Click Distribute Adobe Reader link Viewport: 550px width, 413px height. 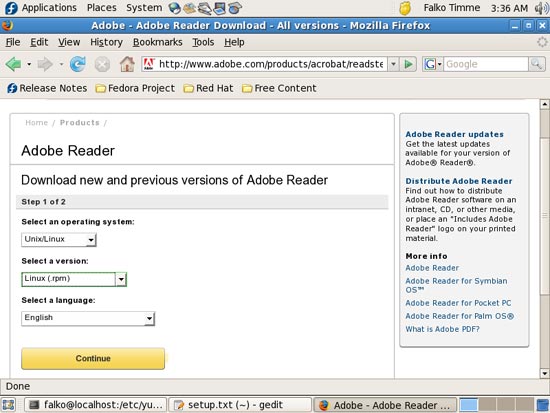pyautogui.click(x=459, y=181)
